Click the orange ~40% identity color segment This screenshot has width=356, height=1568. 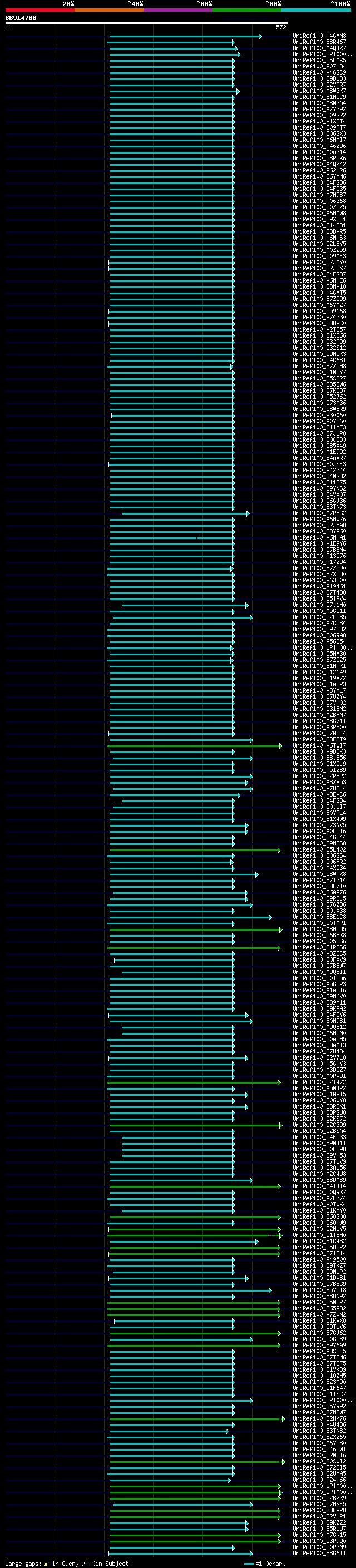tap(109, 10)
